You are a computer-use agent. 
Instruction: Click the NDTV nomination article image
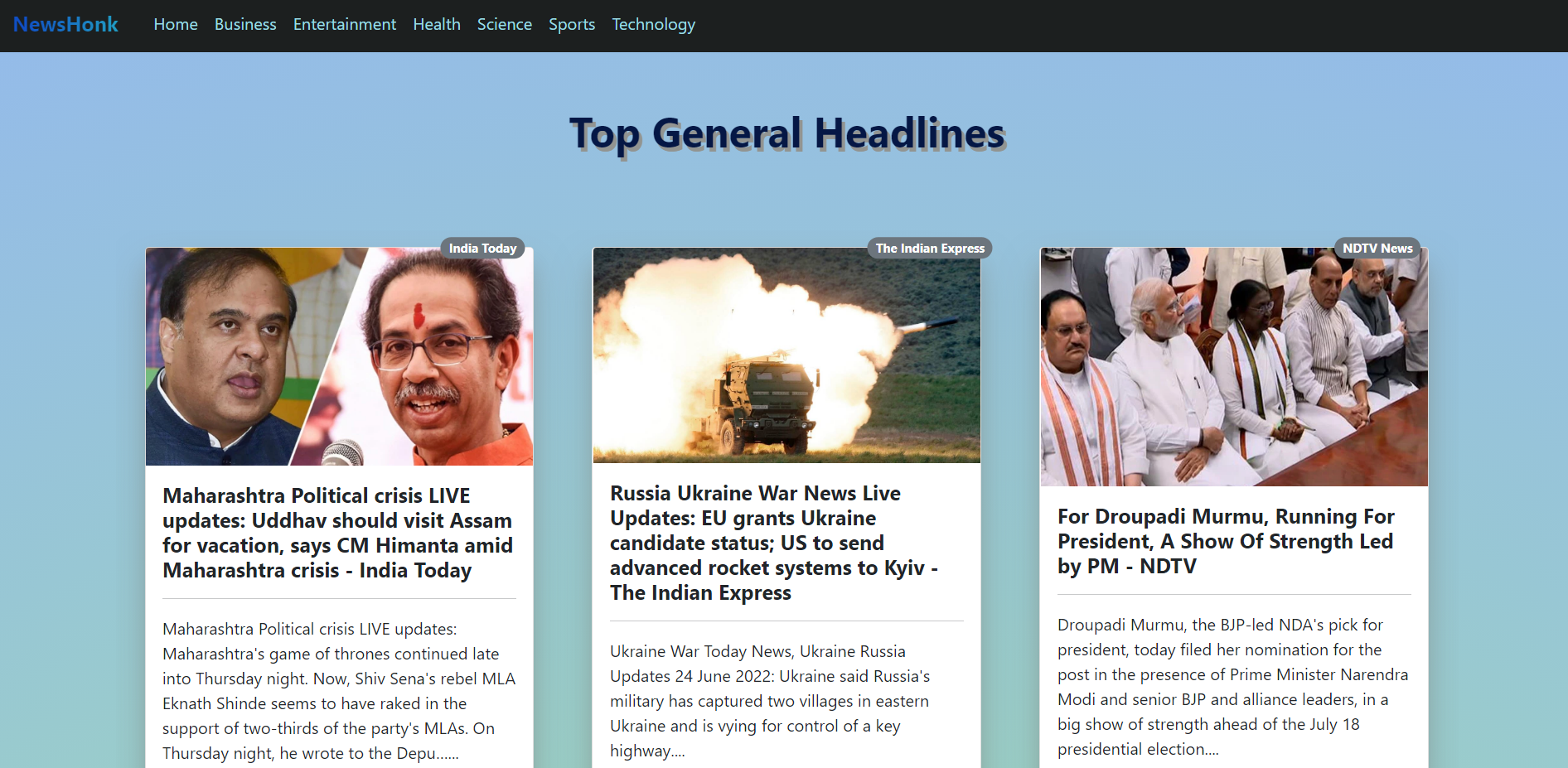[x=1233, y=366]
